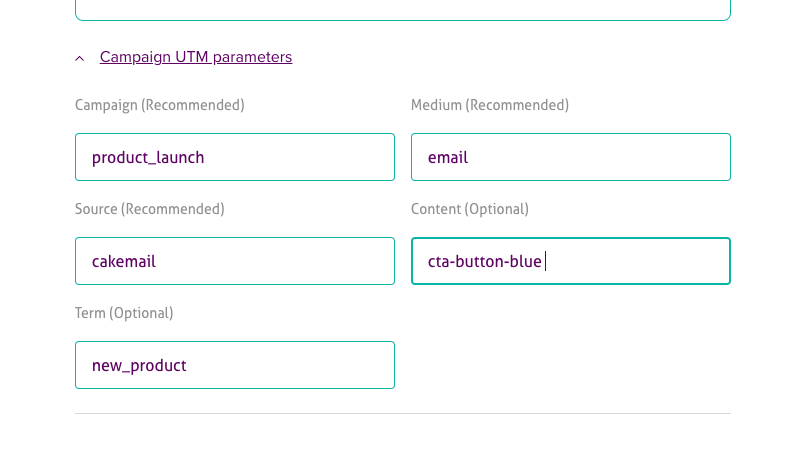Click the Term (Optional) label
Screen dimensions: 812x453
(x=124, y=313)
